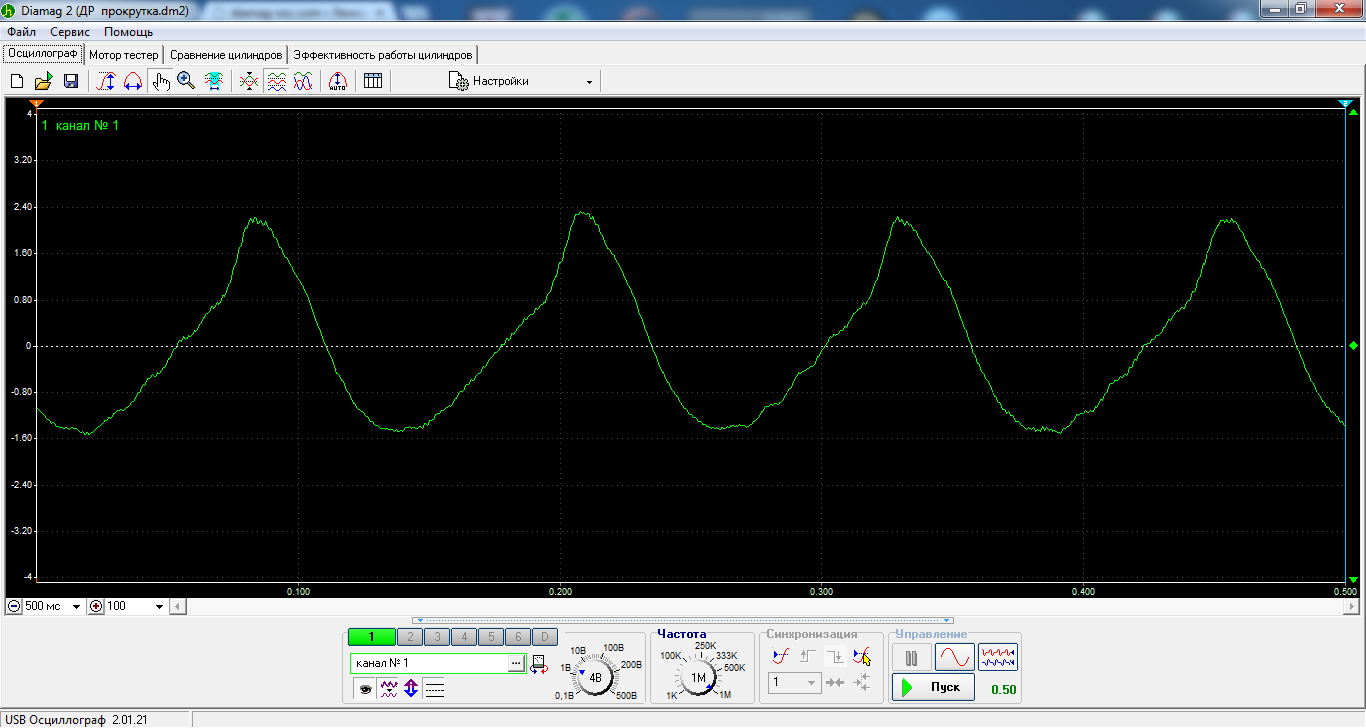Screen dimensions: 1366x728
Task: Enable channel 4 button
Action: point(464,637)
